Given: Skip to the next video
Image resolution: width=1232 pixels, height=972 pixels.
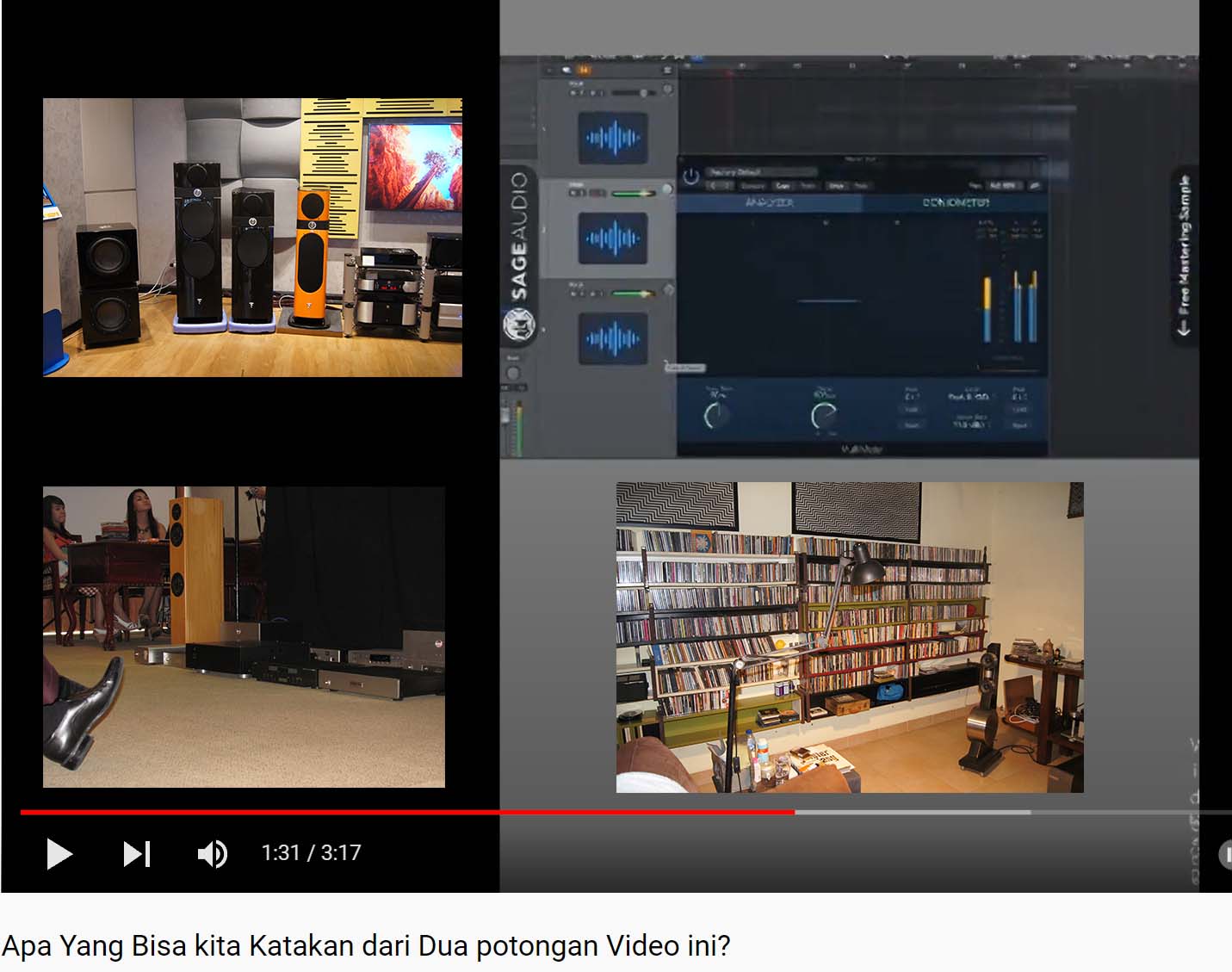Looking at the screenshot, I should pos(137,853).
